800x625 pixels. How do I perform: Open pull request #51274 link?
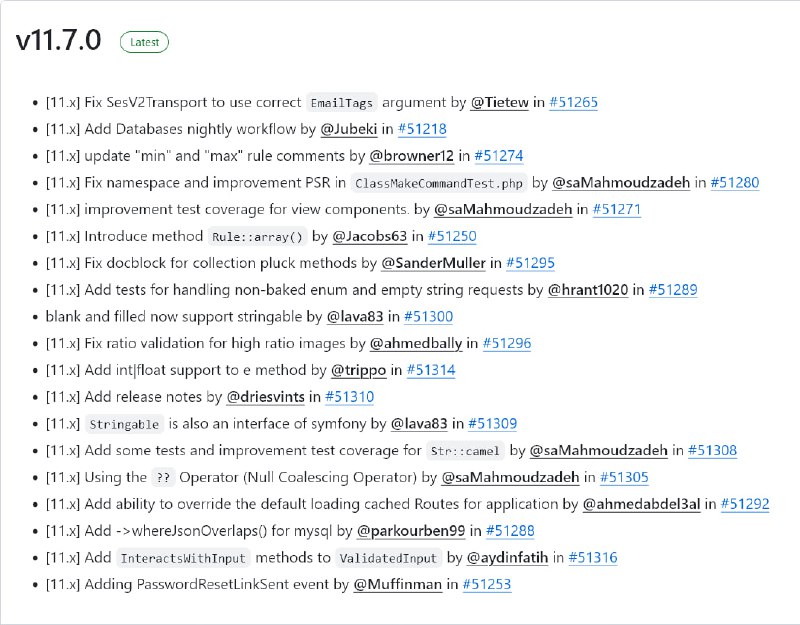(498, 156)
